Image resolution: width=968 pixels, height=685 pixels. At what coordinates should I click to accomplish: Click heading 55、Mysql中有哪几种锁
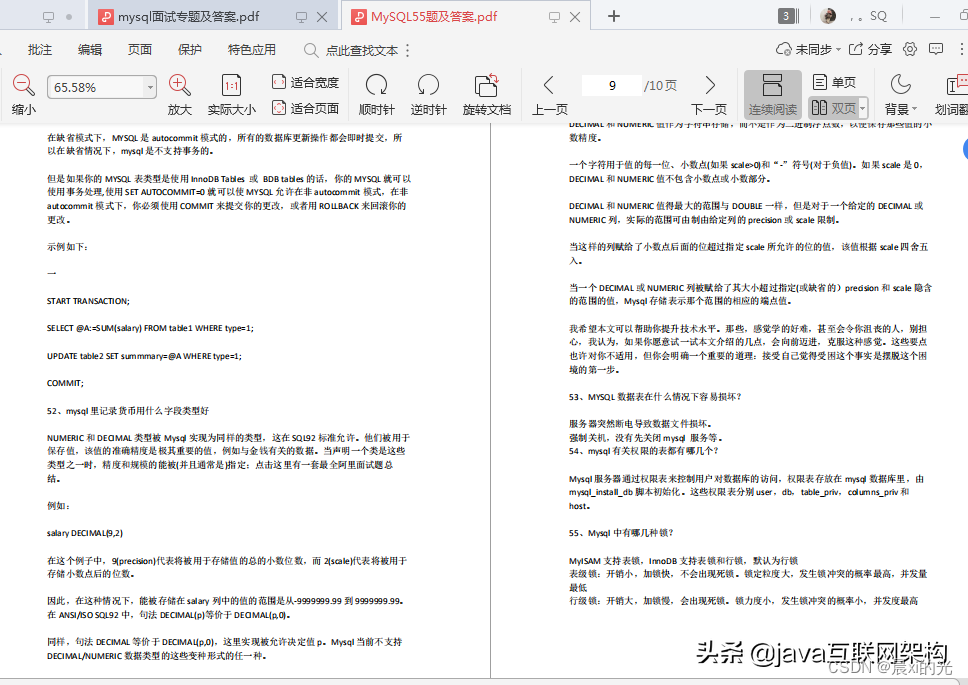621,533
